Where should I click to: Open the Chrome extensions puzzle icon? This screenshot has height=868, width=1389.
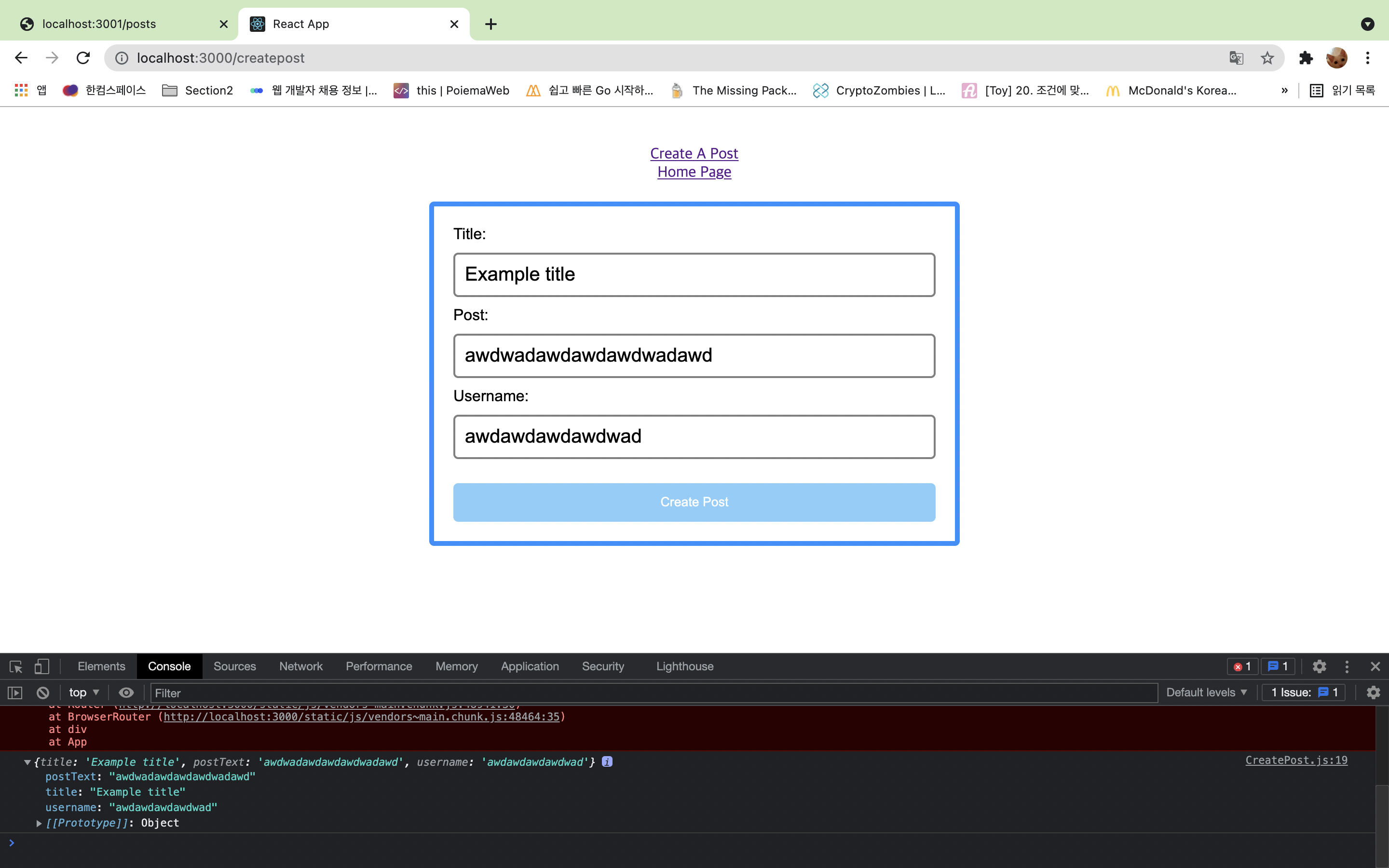tap(1306, 58)
